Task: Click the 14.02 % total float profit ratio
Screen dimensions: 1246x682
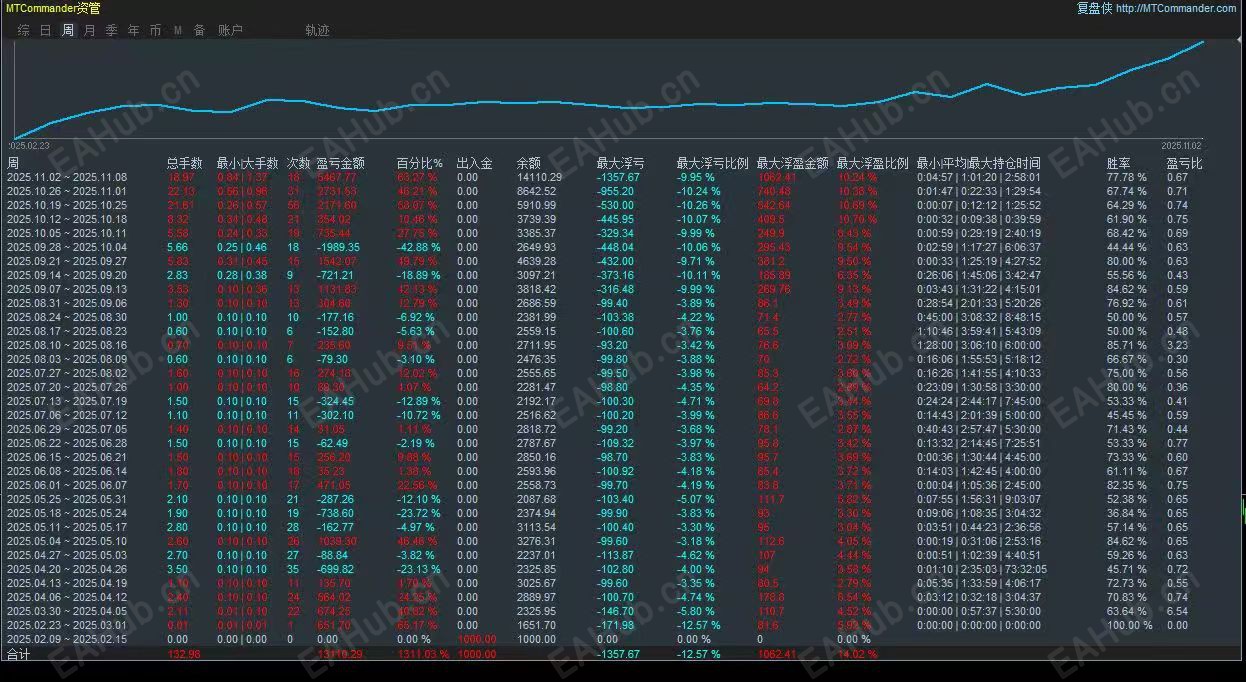Action: pyautogui.click(x=856, y=655)
